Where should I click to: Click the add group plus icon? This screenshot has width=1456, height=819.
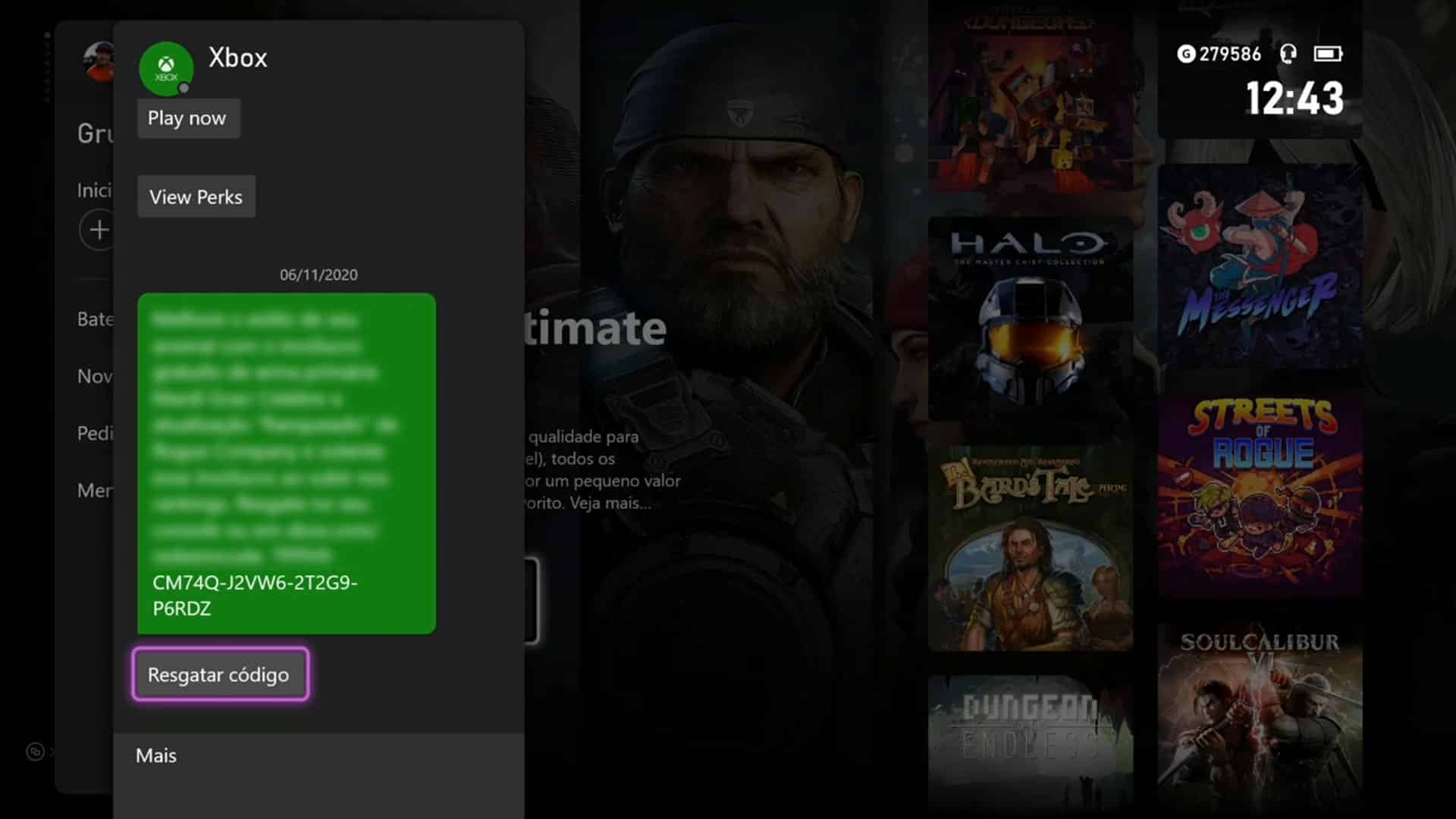[98, 230]
